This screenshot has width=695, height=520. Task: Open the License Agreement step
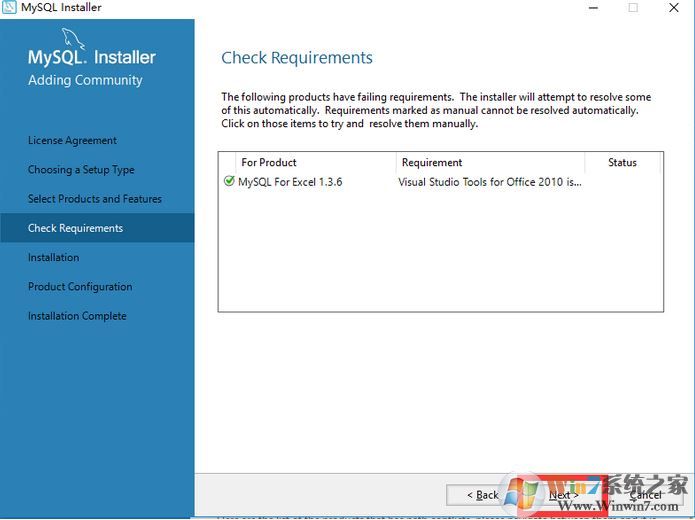point(72,141)
